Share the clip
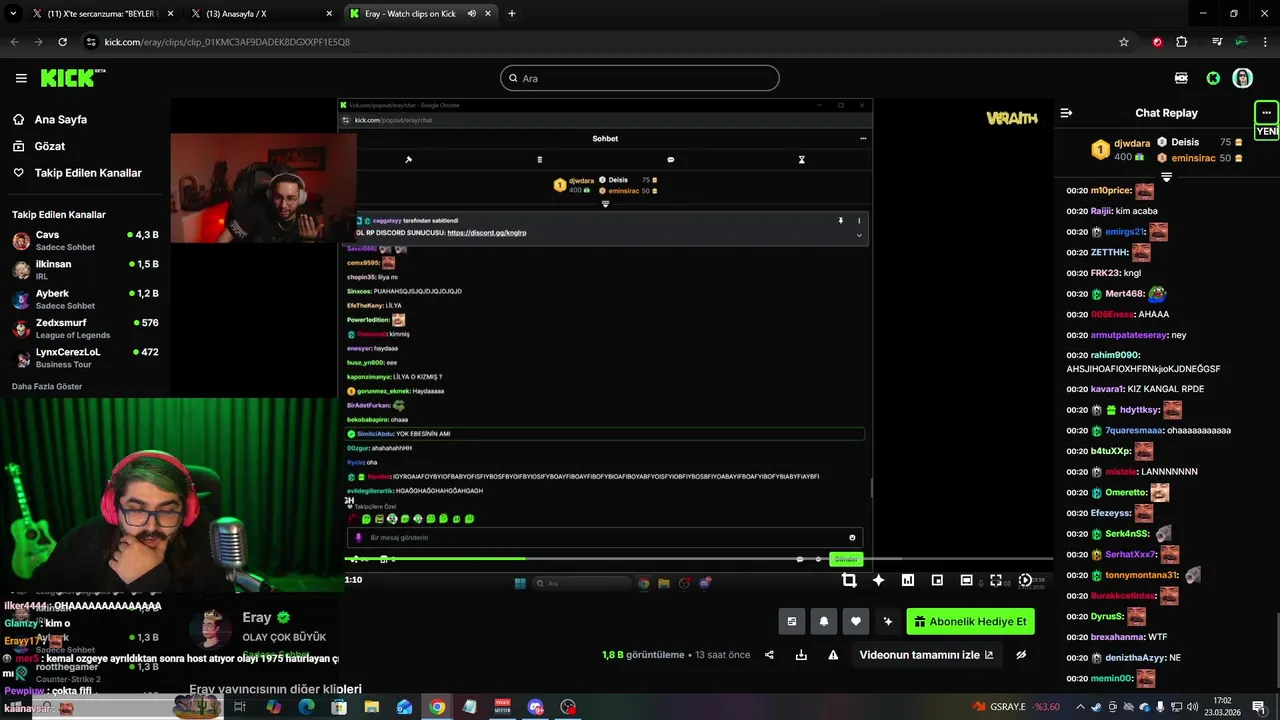 (x=769, y=655)
